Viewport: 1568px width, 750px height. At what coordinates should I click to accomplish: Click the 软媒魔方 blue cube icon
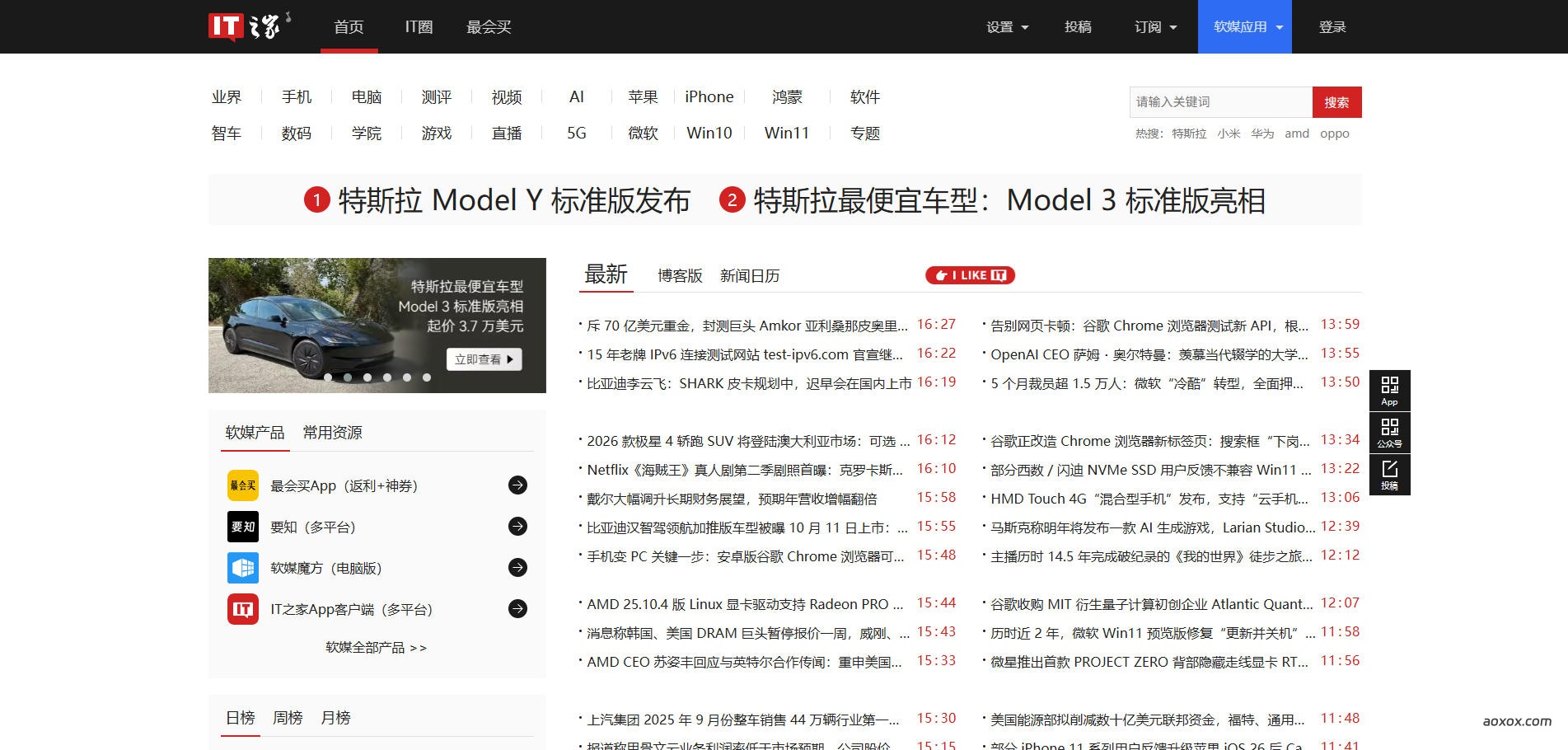(243, 568)
